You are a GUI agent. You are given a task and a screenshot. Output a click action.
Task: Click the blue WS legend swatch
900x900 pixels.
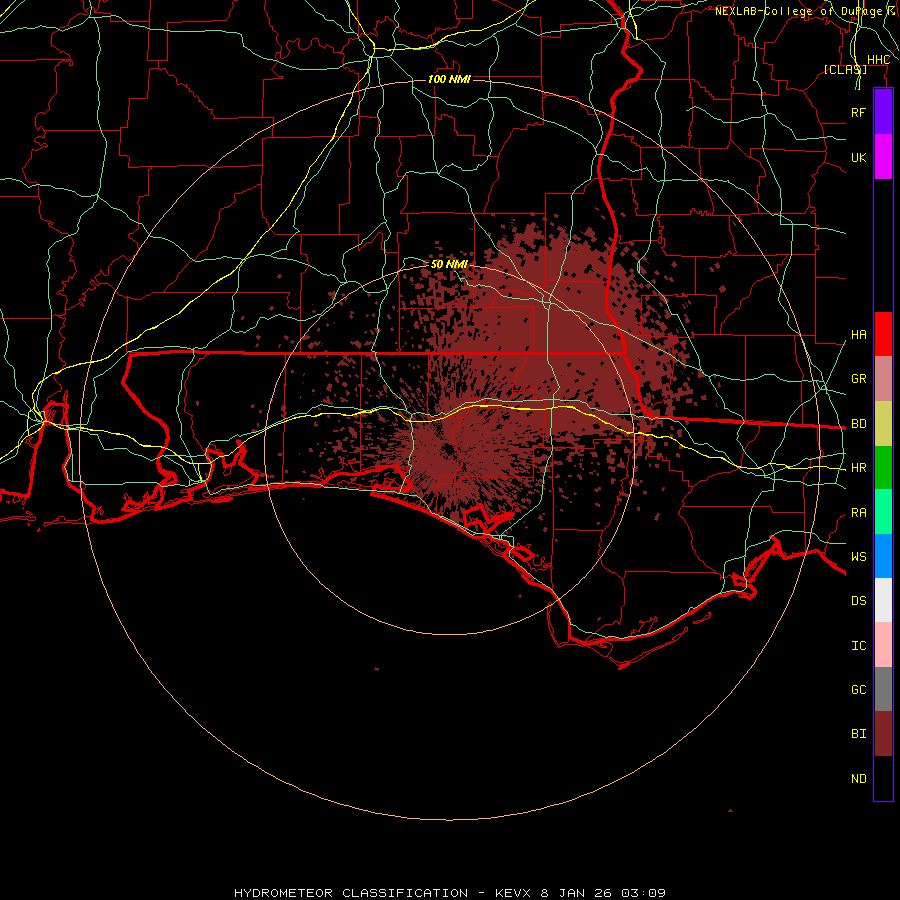coord(883,556)
